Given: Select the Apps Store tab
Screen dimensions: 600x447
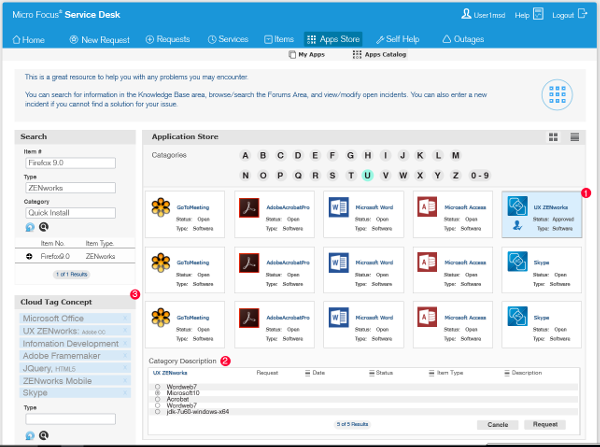Looking at the screenshot, I should coord(333,39).
